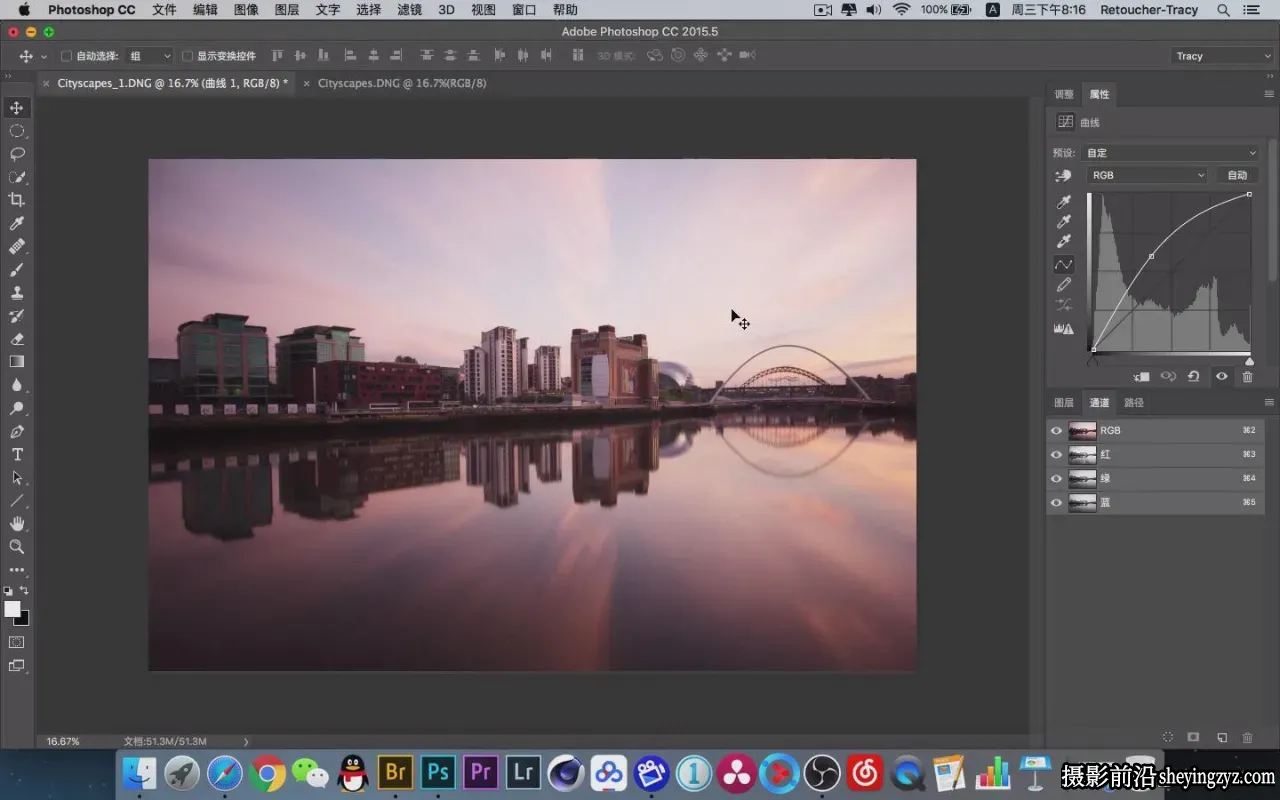
Task: Select the Lasso tool
Action: pyautogui.click(x=17, y=154)
